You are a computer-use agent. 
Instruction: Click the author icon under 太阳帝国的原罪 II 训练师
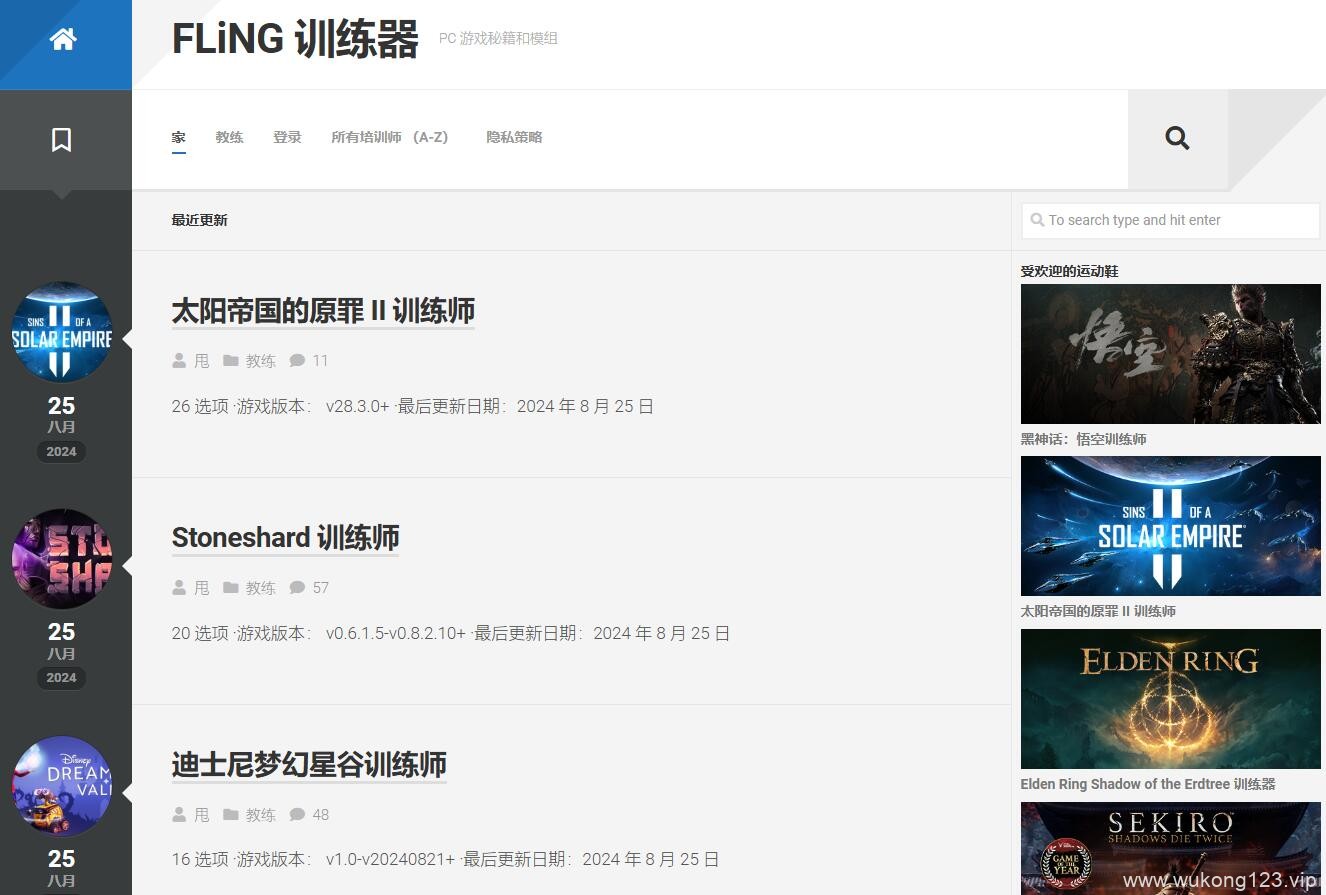point(179,360)
